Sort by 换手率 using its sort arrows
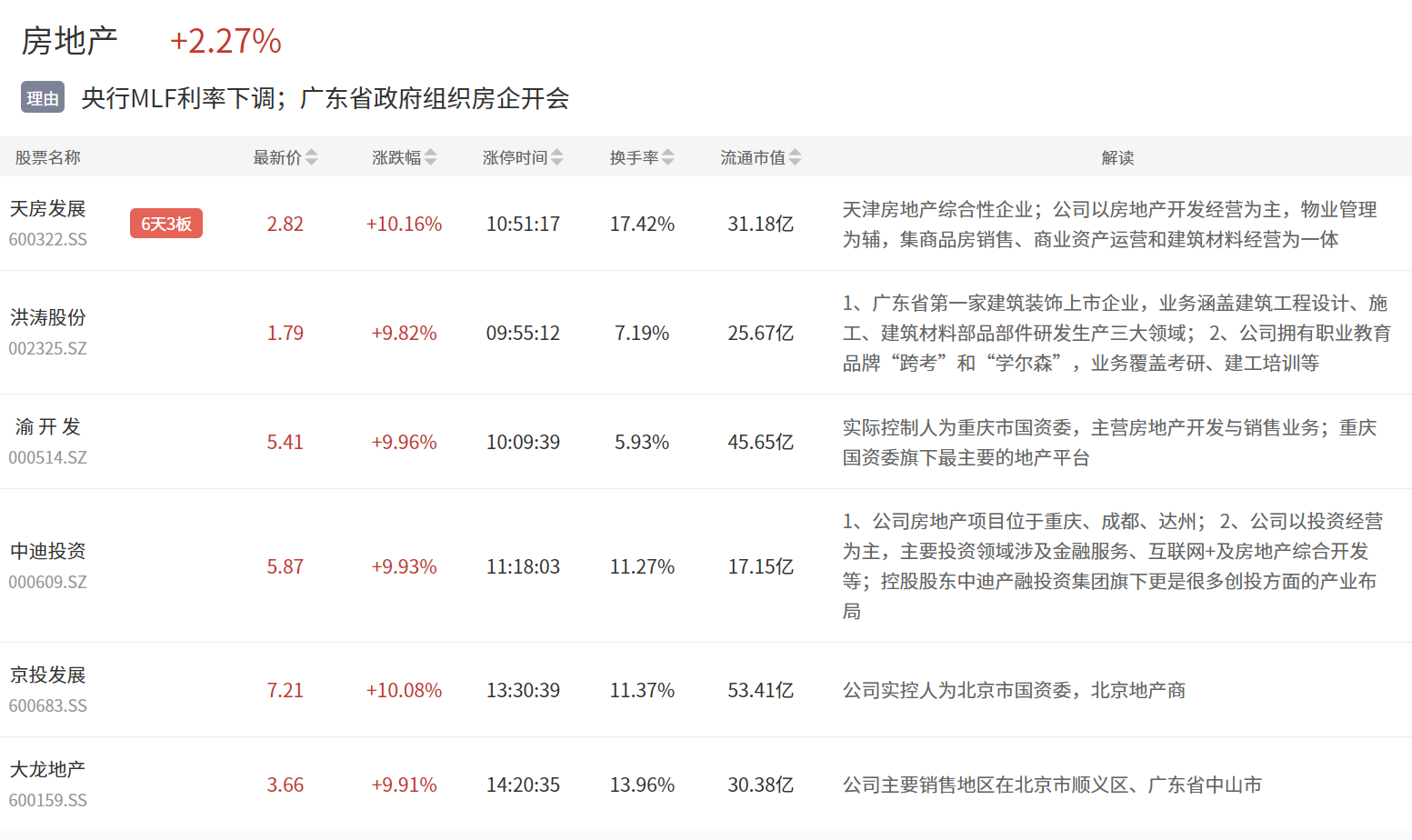 [667, 157]
